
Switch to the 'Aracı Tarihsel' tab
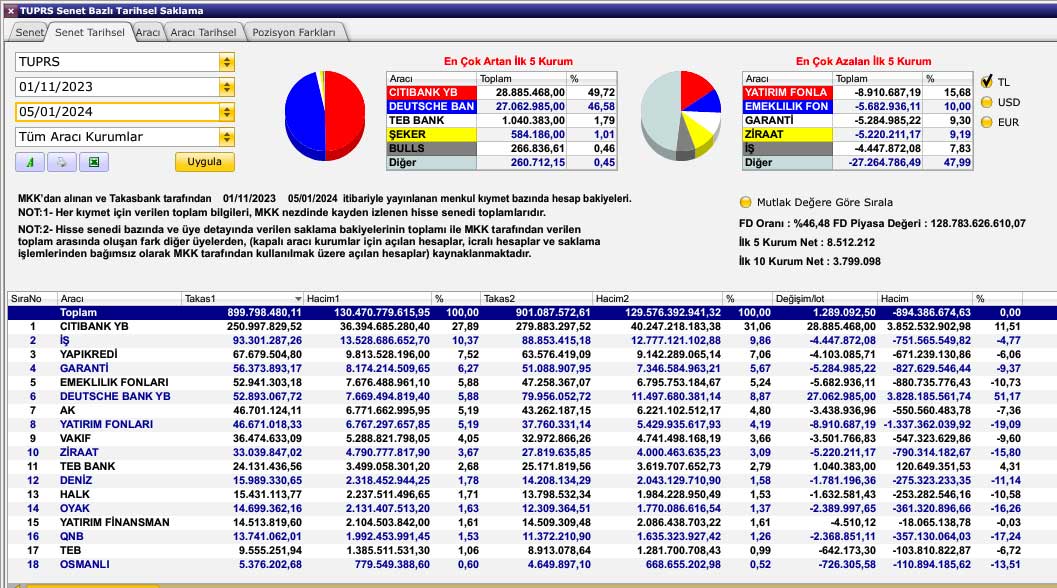pos(203,32)
